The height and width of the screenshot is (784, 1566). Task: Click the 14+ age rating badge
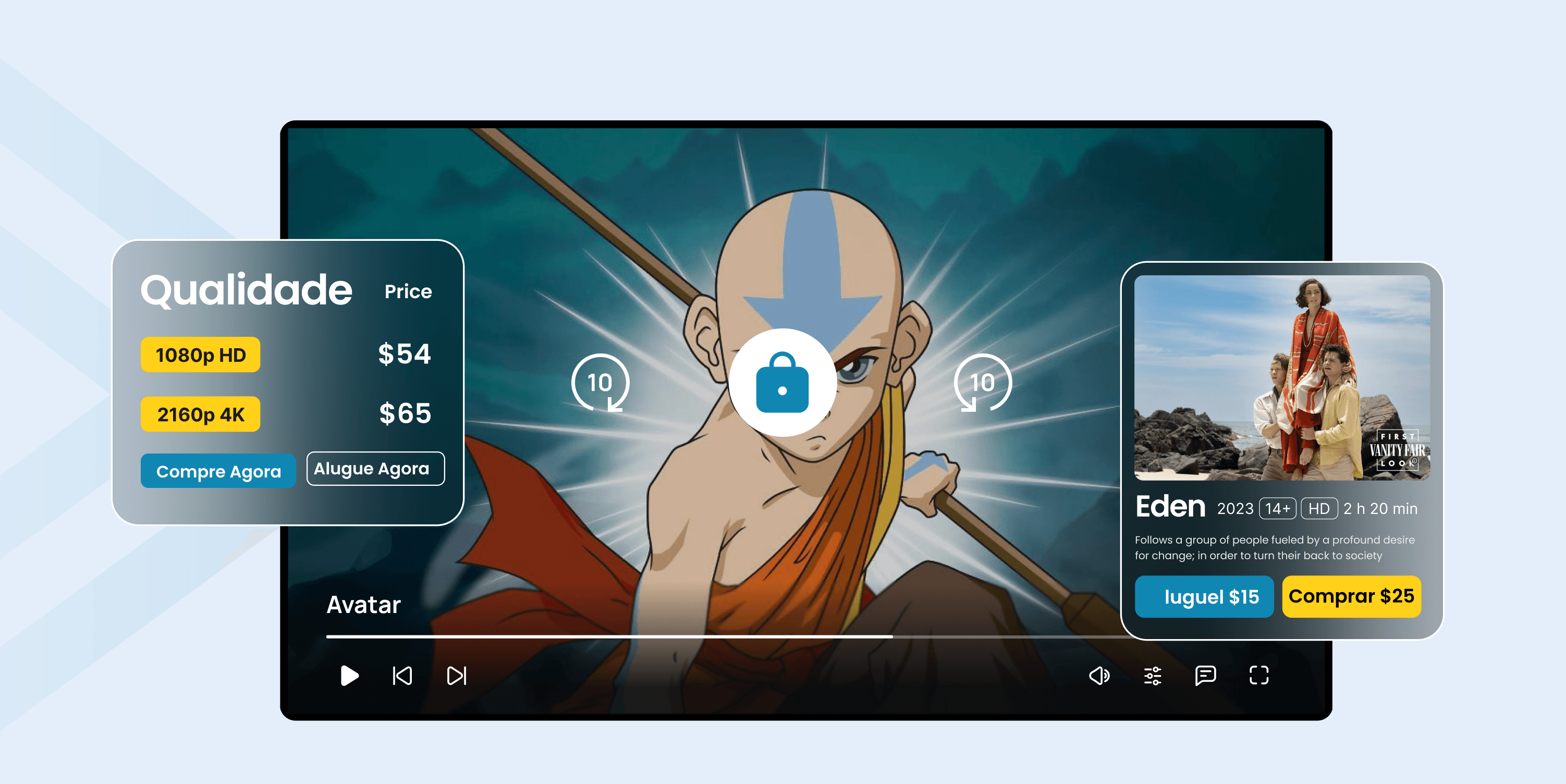(x=1277, y=508)
